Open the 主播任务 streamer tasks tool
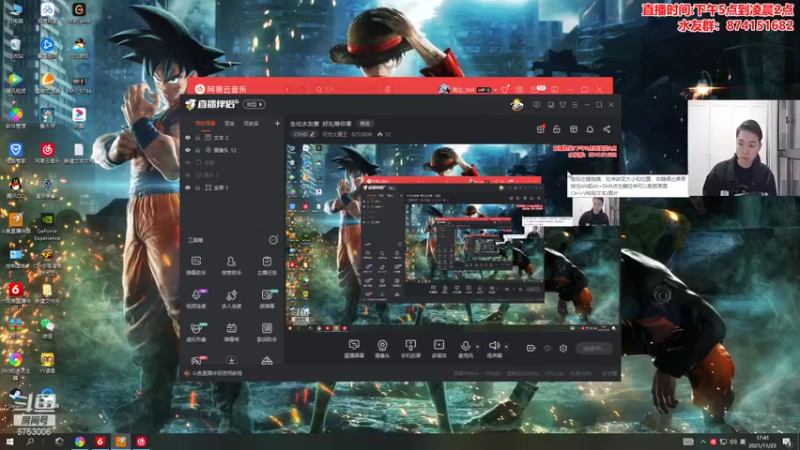The image size is (800, 450). pos(267,266)
